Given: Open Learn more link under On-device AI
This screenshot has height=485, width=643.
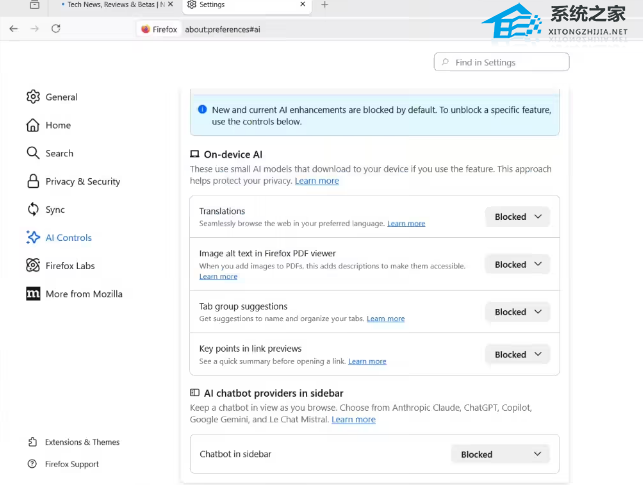Looking at the screenshot, I should [x=317, y=181].
